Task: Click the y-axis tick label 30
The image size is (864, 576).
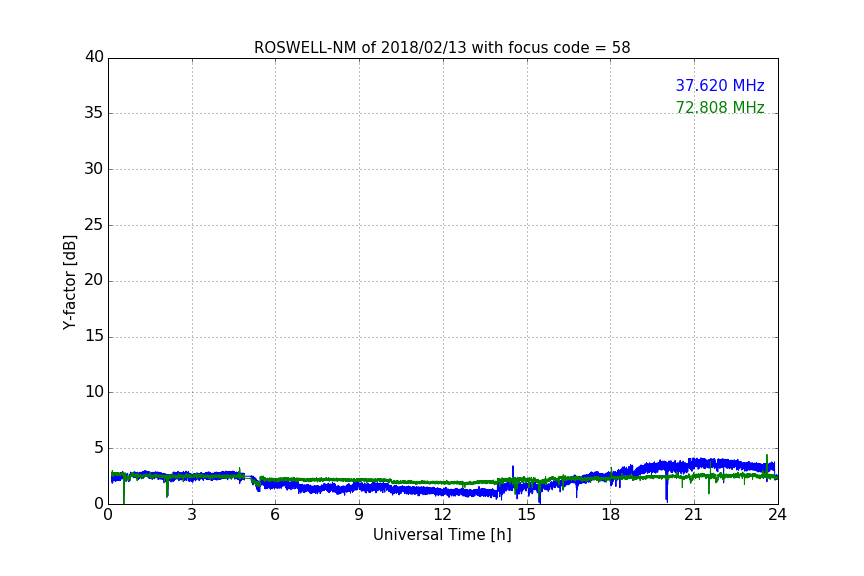Action: 94,169
